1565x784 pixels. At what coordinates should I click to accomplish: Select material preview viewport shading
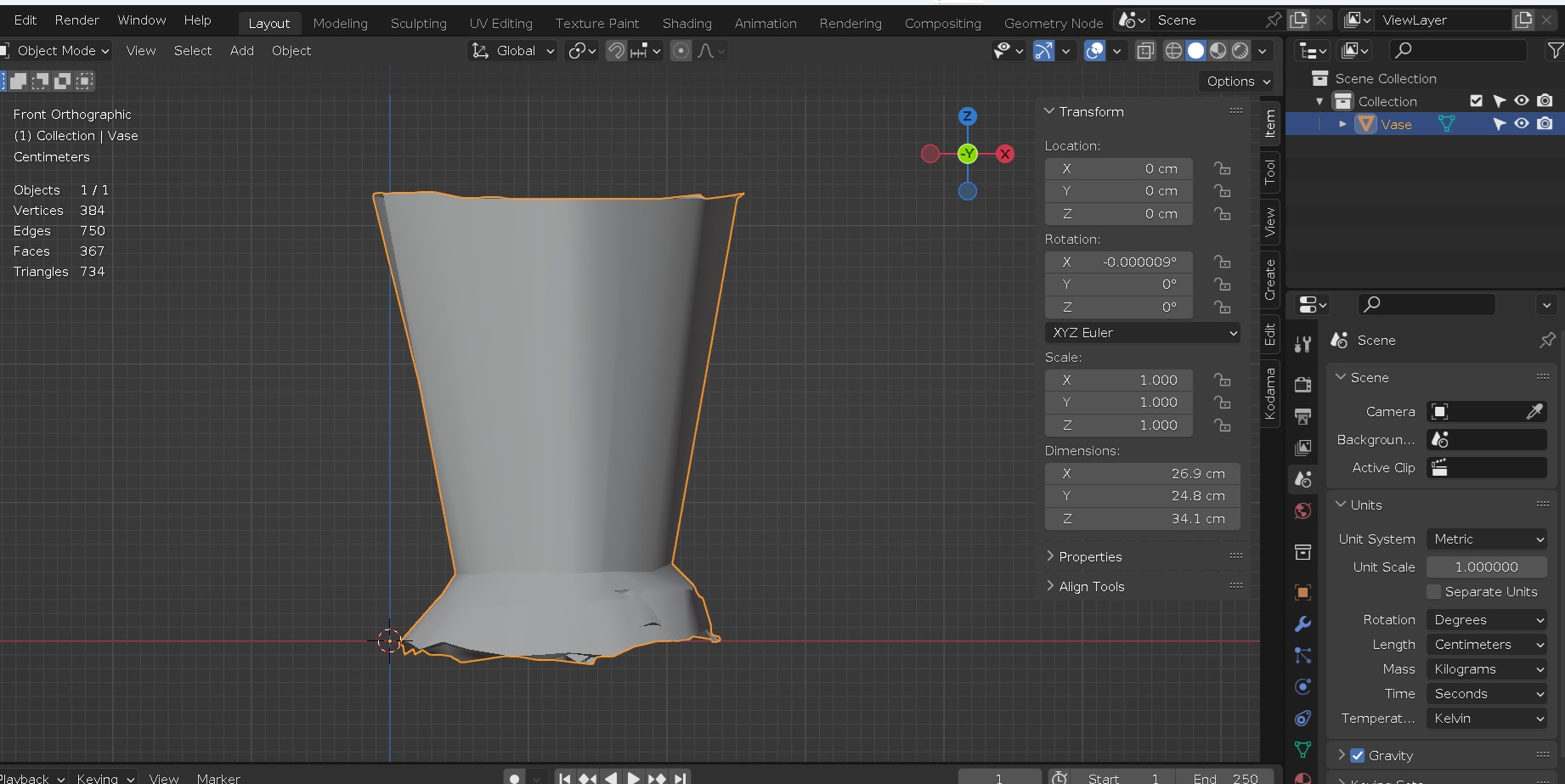coord(1218,51)
